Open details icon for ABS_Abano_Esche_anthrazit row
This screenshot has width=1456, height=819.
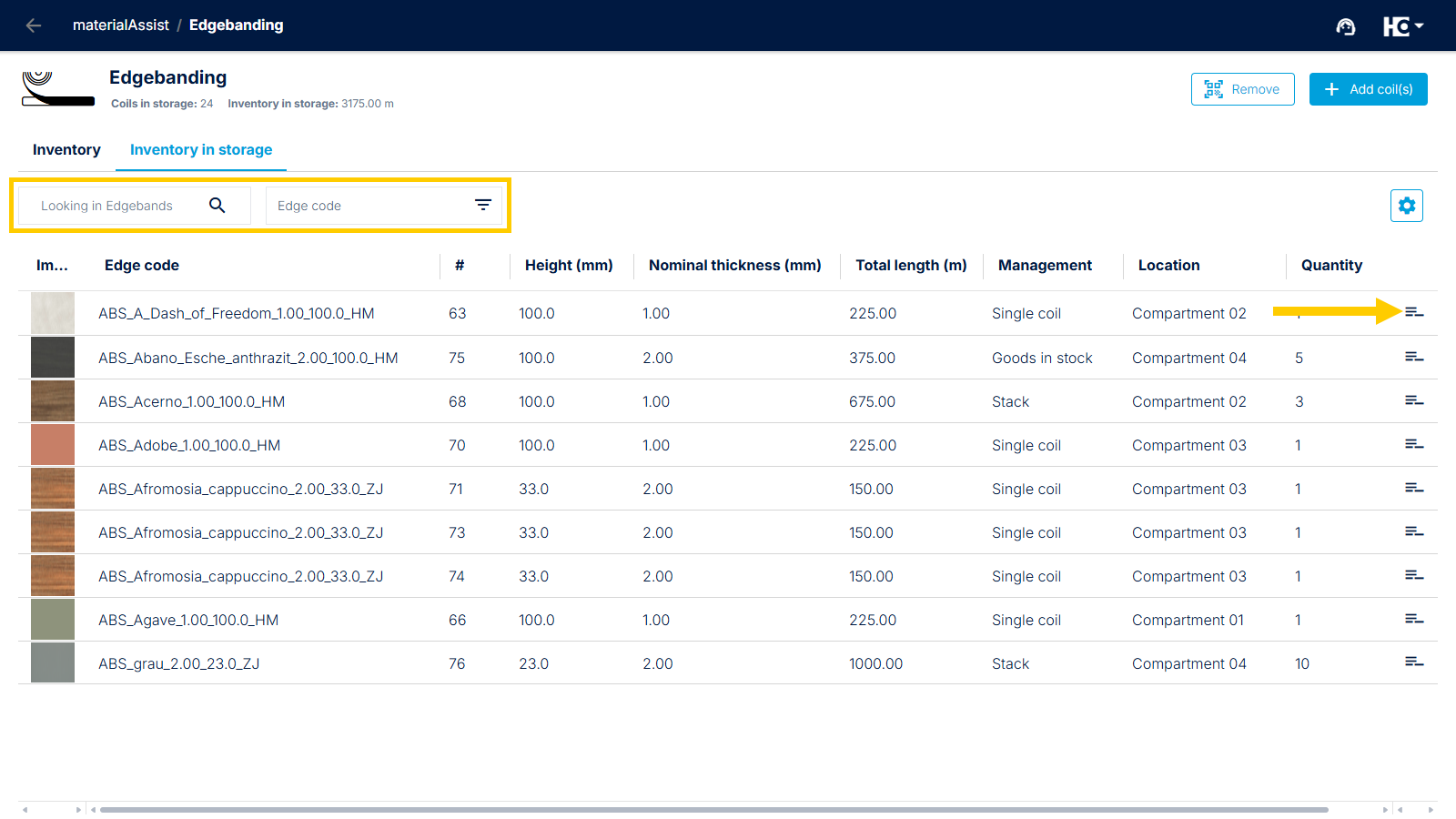(1413, 358)
